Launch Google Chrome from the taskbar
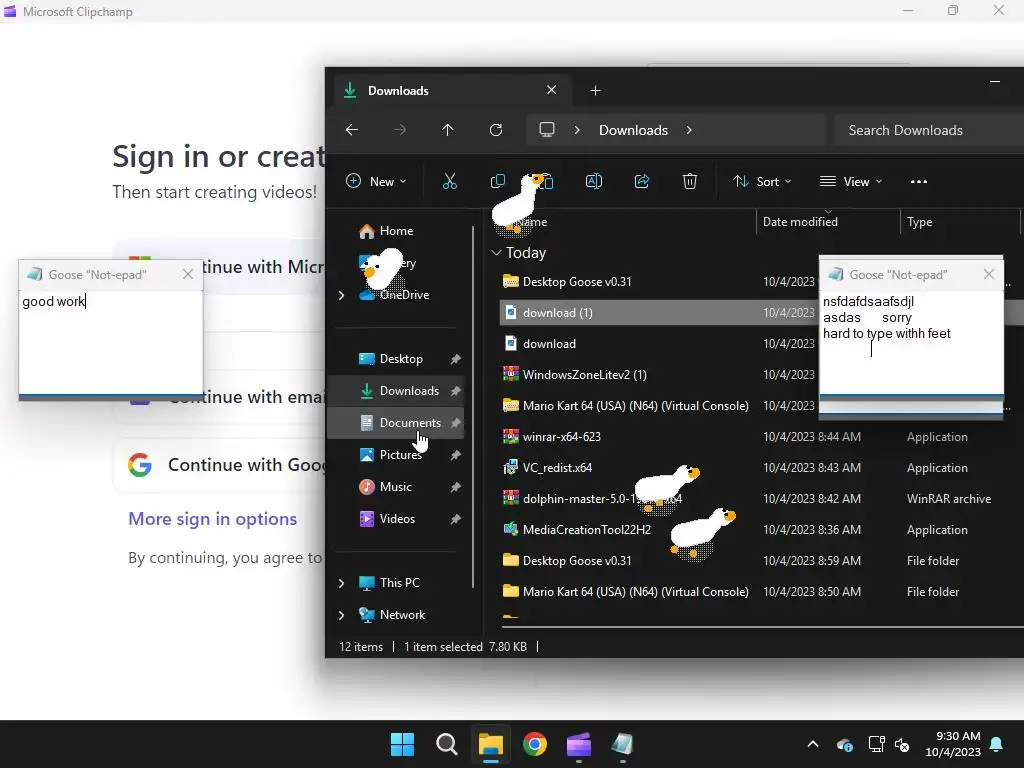This screenshot has height=768, width=1024. pyautogui.click(x=535, y=744)
